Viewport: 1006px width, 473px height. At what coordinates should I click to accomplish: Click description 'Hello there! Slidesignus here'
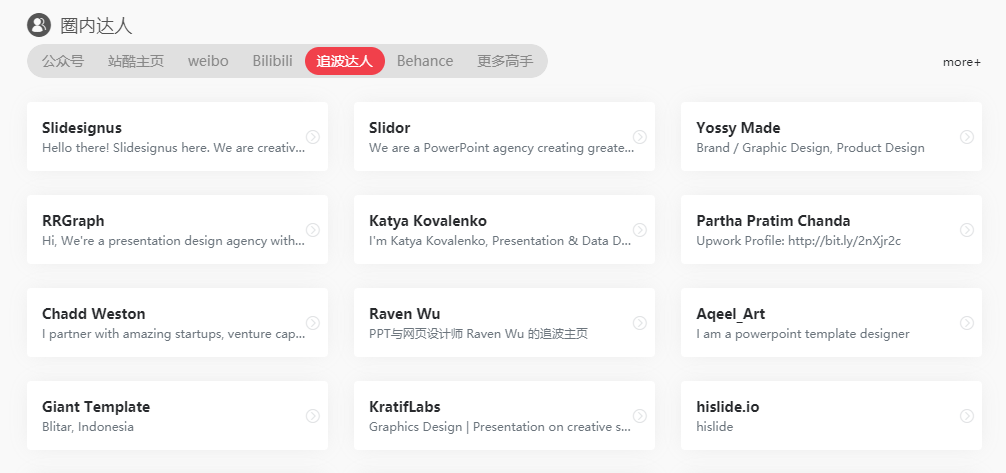[173, 148]
